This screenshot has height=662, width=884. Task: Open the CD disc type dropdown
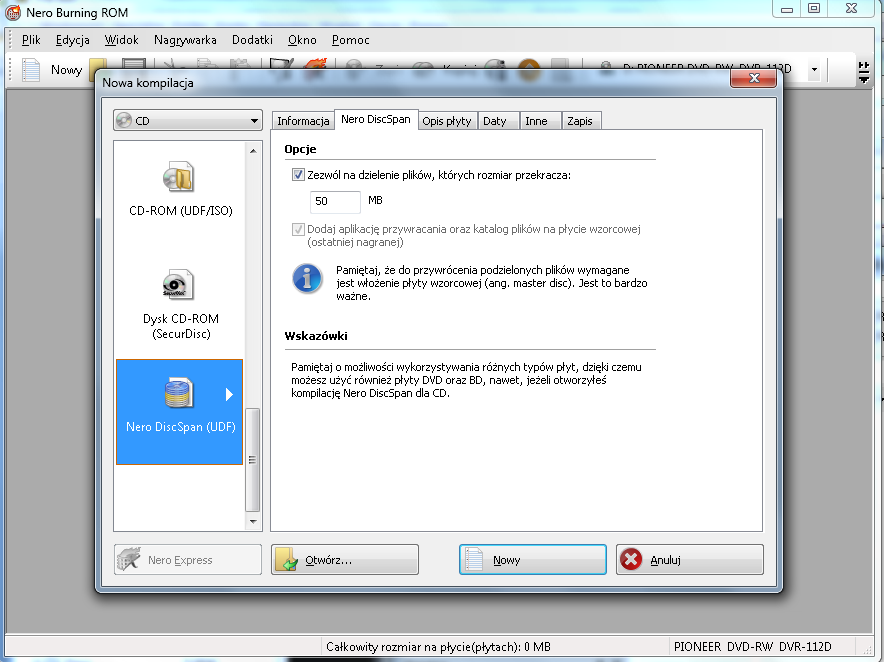pyautogui.click(x=188, y=121)
